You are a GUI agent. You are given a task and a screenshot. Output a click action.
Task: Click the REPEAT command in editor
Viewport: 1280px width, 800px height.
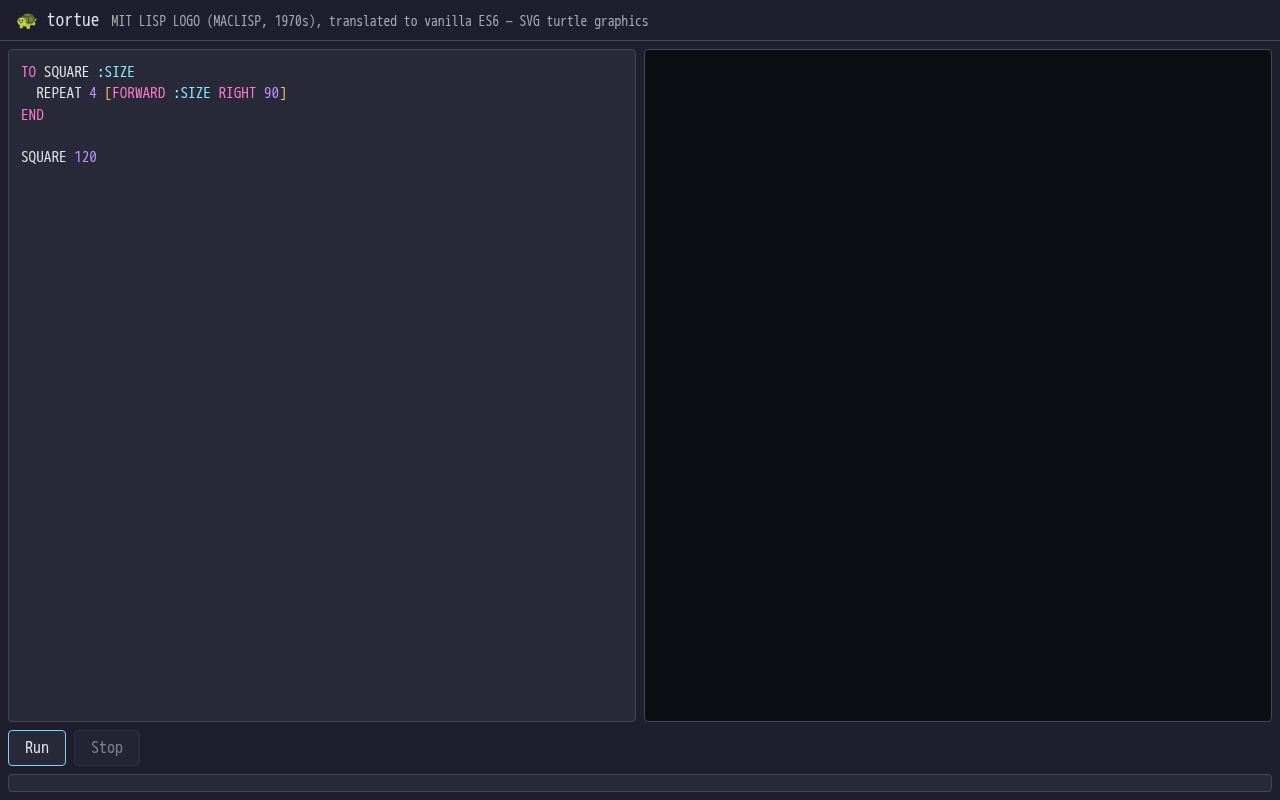tap(59, 93)
